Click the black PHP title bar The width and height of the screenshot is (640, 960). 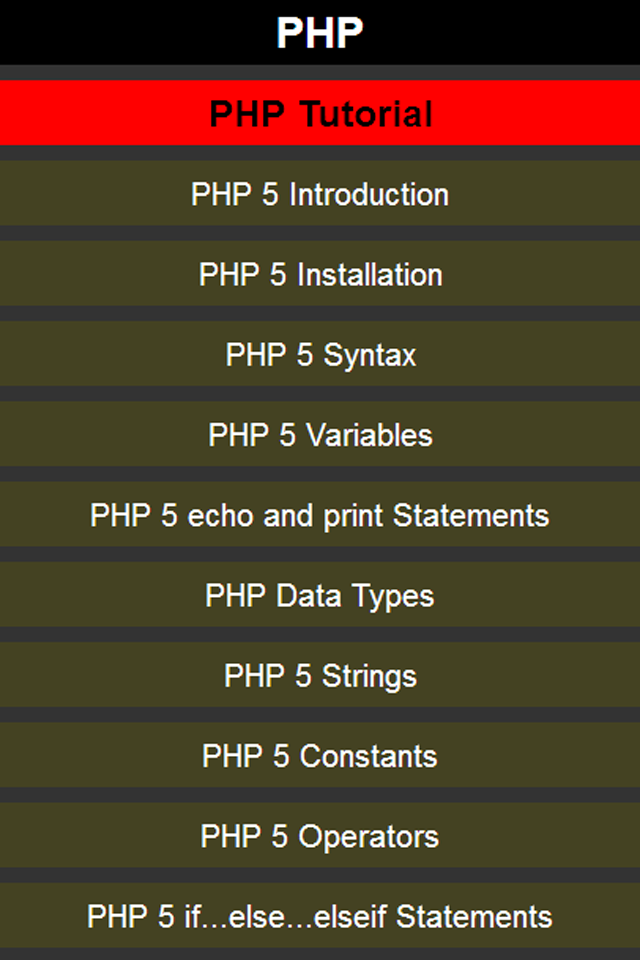tap(320, 32)
